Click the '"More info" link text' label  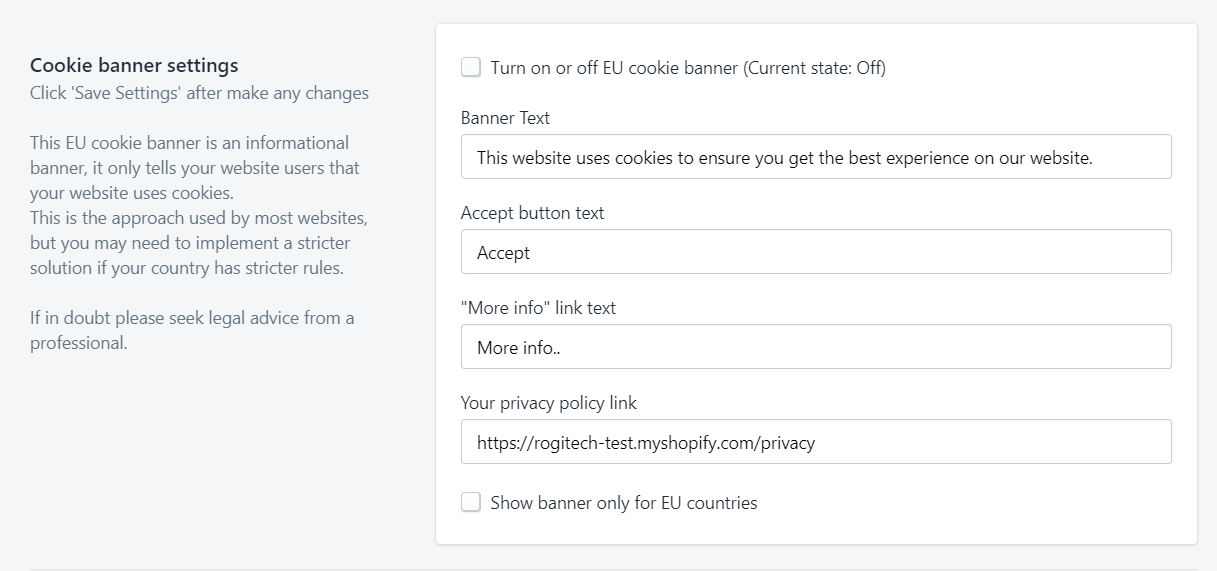point(538,308)
